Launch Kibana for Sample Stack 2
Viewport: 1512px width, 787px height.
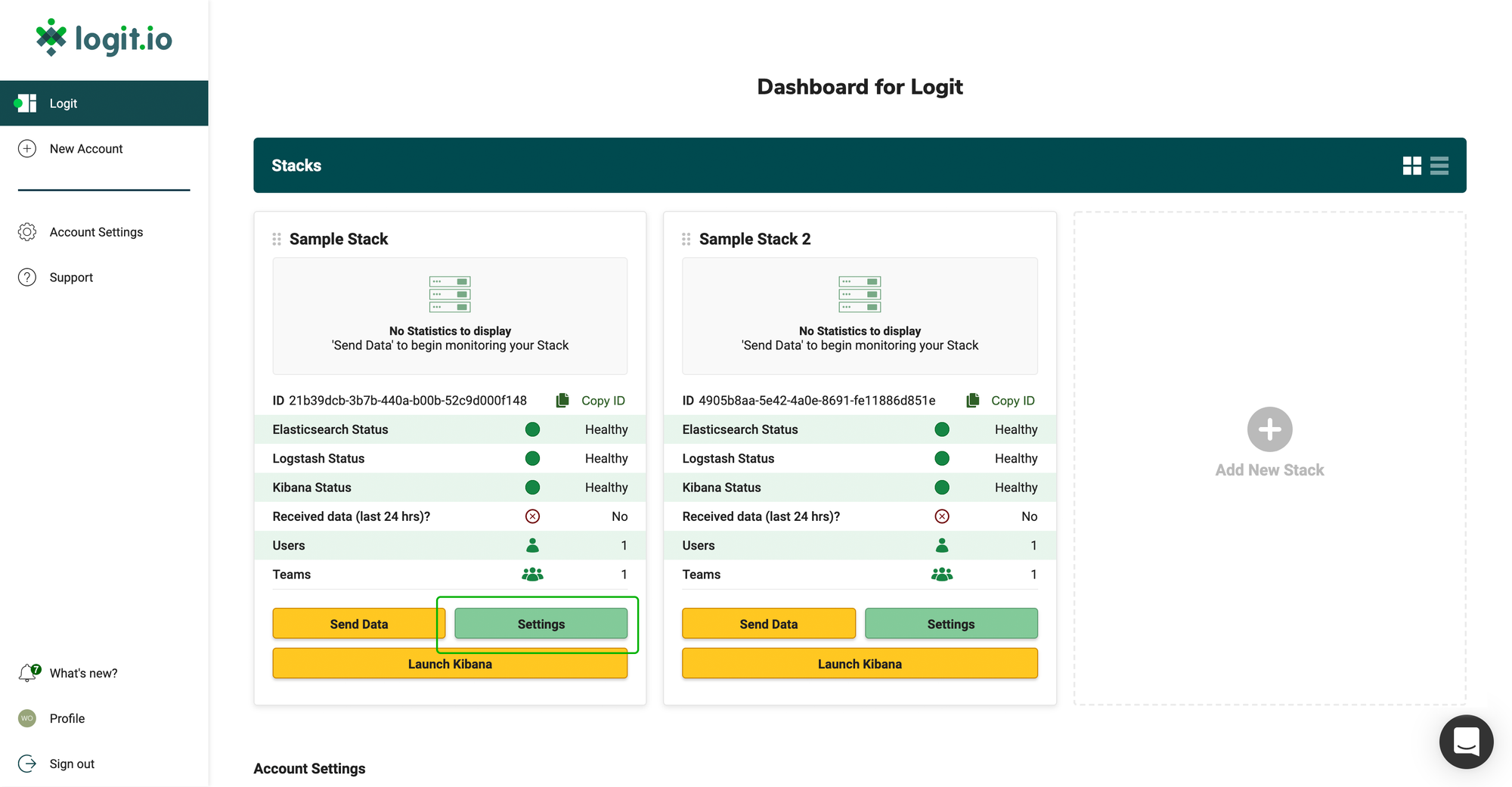click(860, 664)
